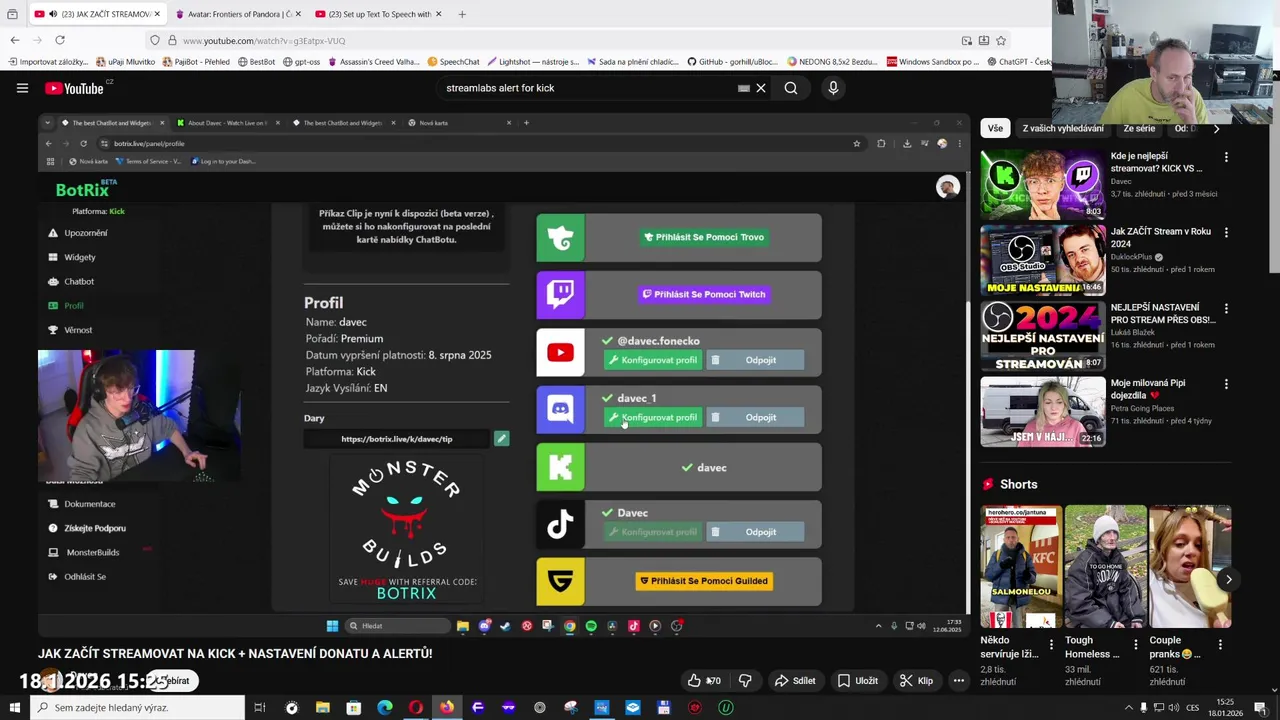Click 'Přihlásit Se Pomocí Trovo' in video
This screenshot has width=1280, height=720.
704,237
